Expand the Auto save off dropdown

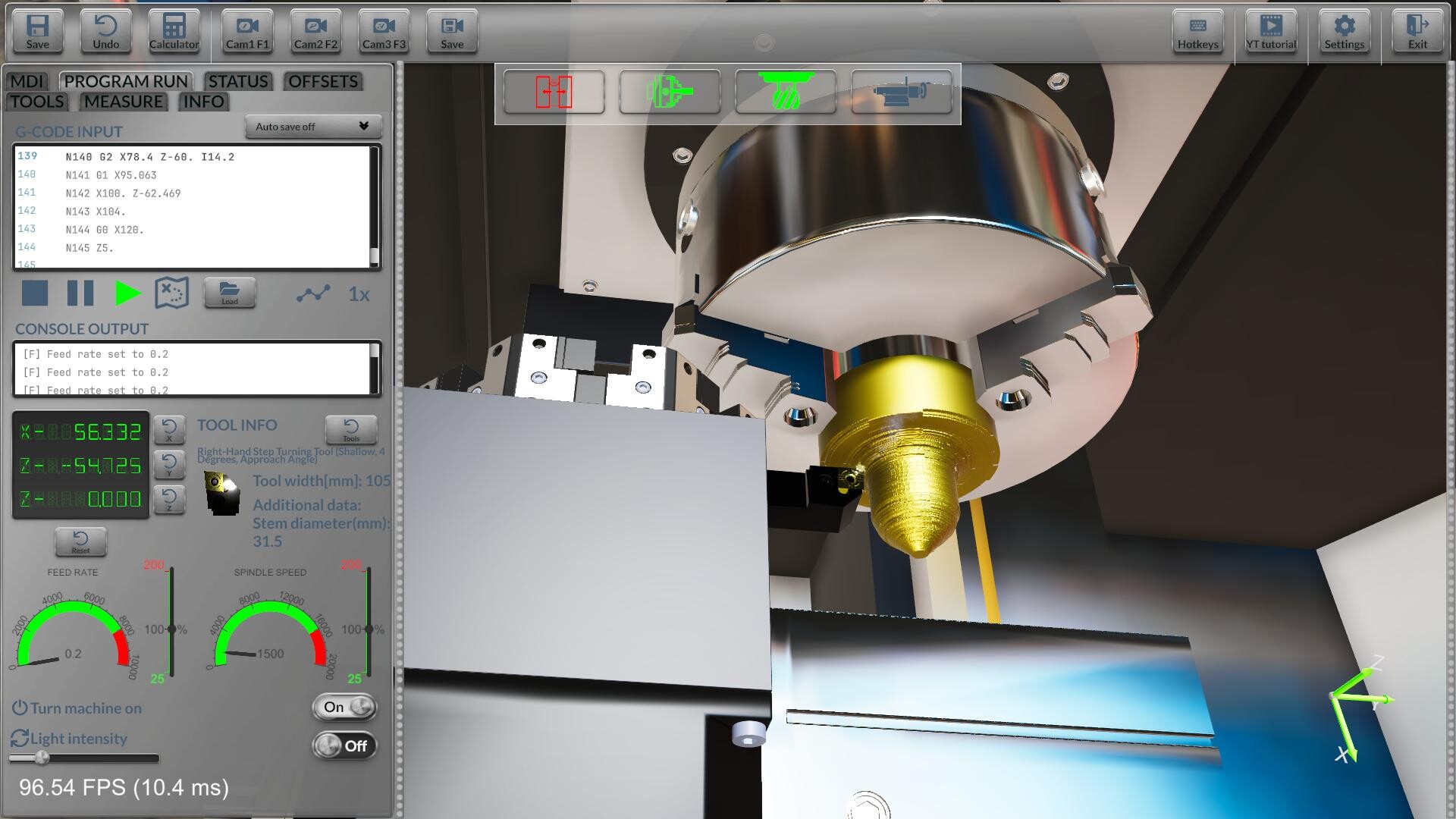coord(312,127)
